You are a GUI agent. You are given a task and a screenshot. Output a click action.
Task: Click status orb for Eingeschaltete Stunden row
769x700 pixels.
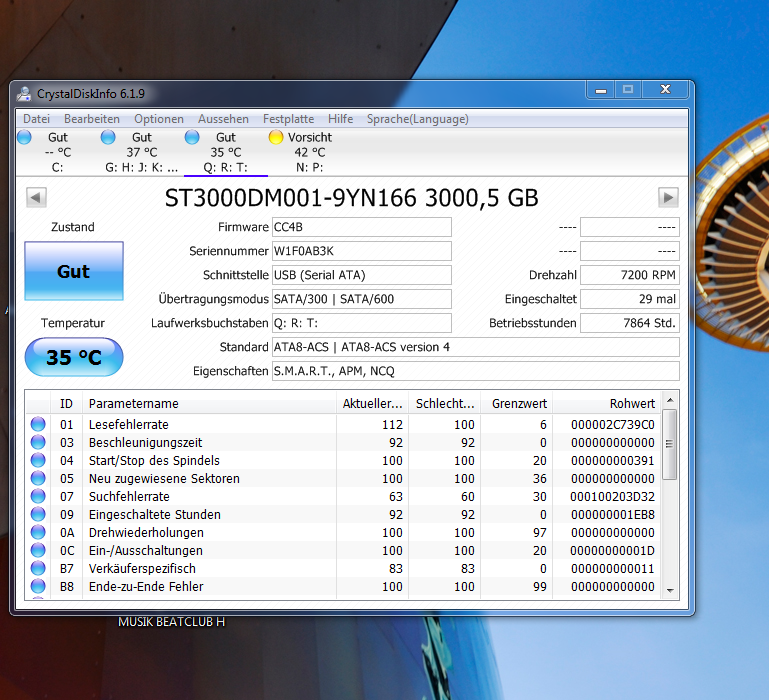coord(38,514)
